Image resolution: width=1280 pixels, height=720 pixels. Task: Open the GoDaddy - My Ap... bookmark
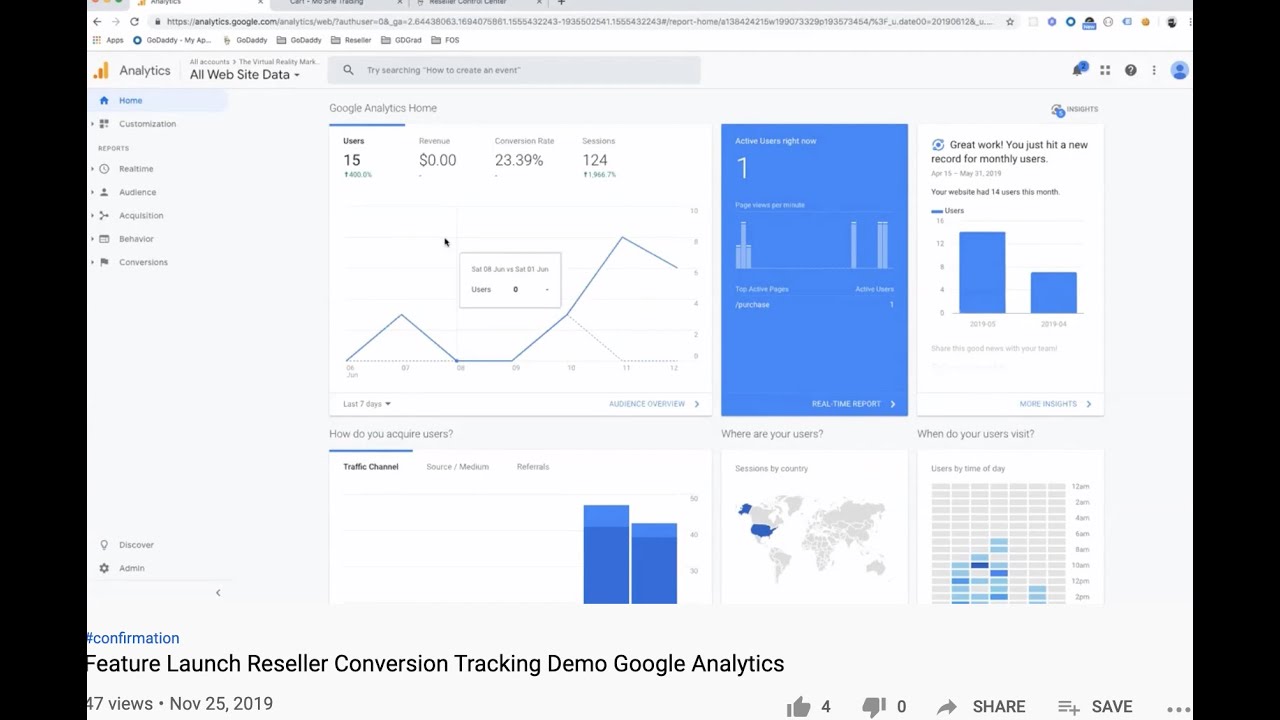pos(172,40)
